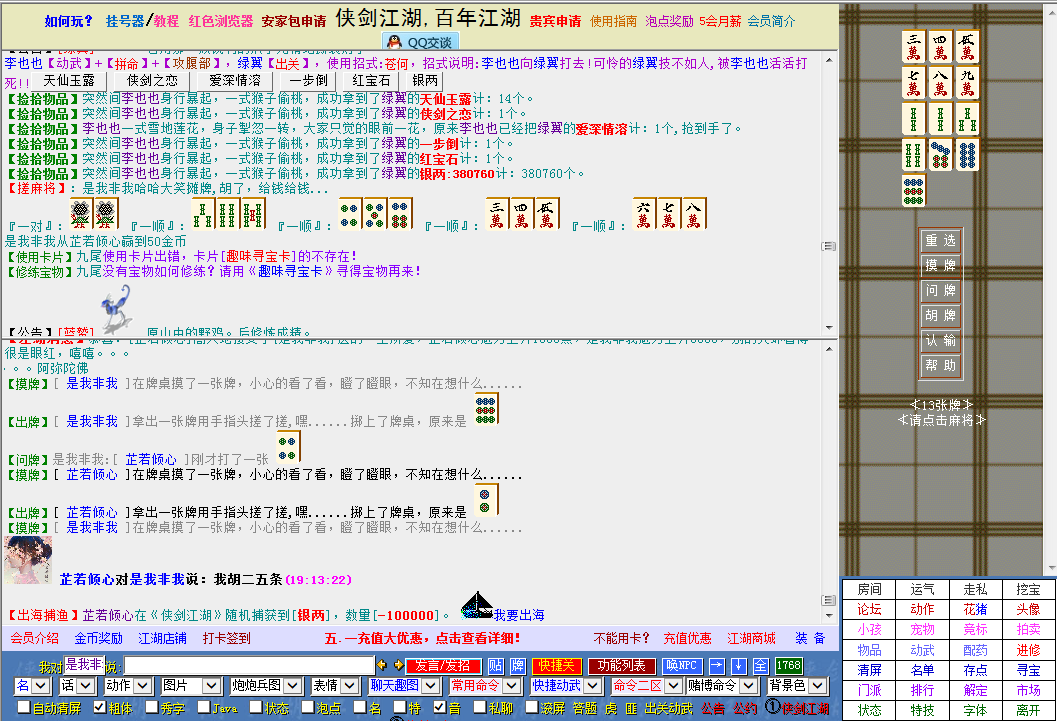Tick the 滚屏 checkbox
The height and width of the screenshot is (721, 1057).
coord(532,707)
